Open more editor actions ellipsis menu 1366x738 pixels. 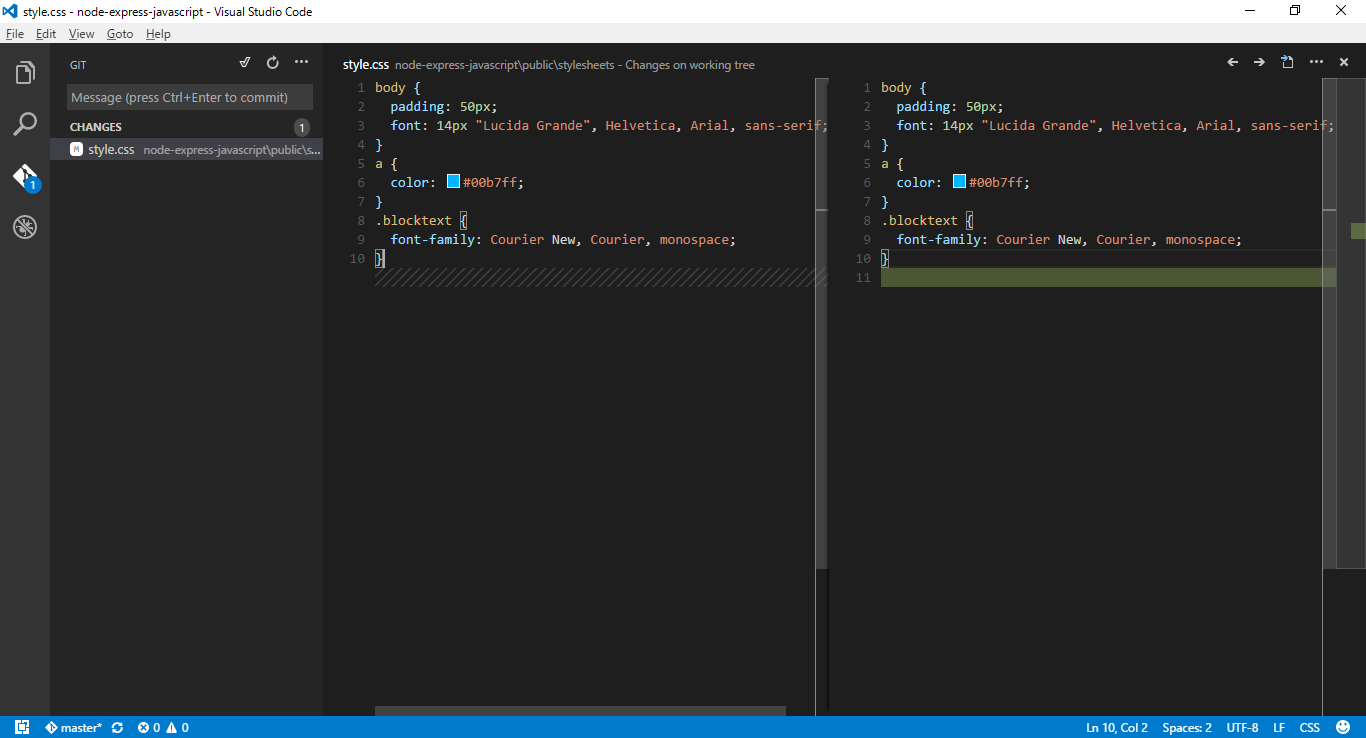(1316, 63)
